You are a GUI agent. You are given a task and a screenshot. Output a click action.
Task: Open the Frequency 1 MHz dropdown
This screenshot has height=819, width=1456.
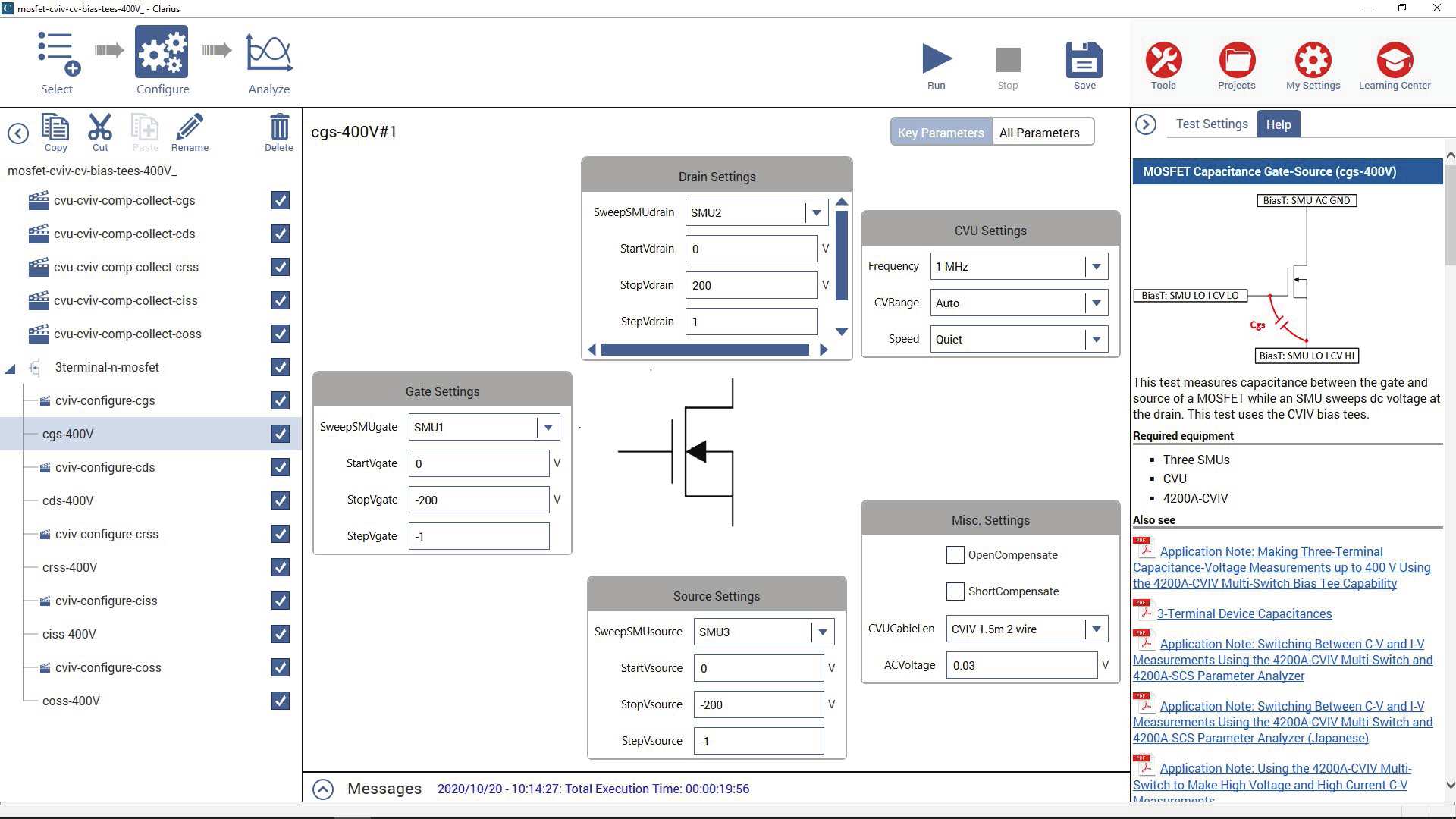click(1096, 267)
